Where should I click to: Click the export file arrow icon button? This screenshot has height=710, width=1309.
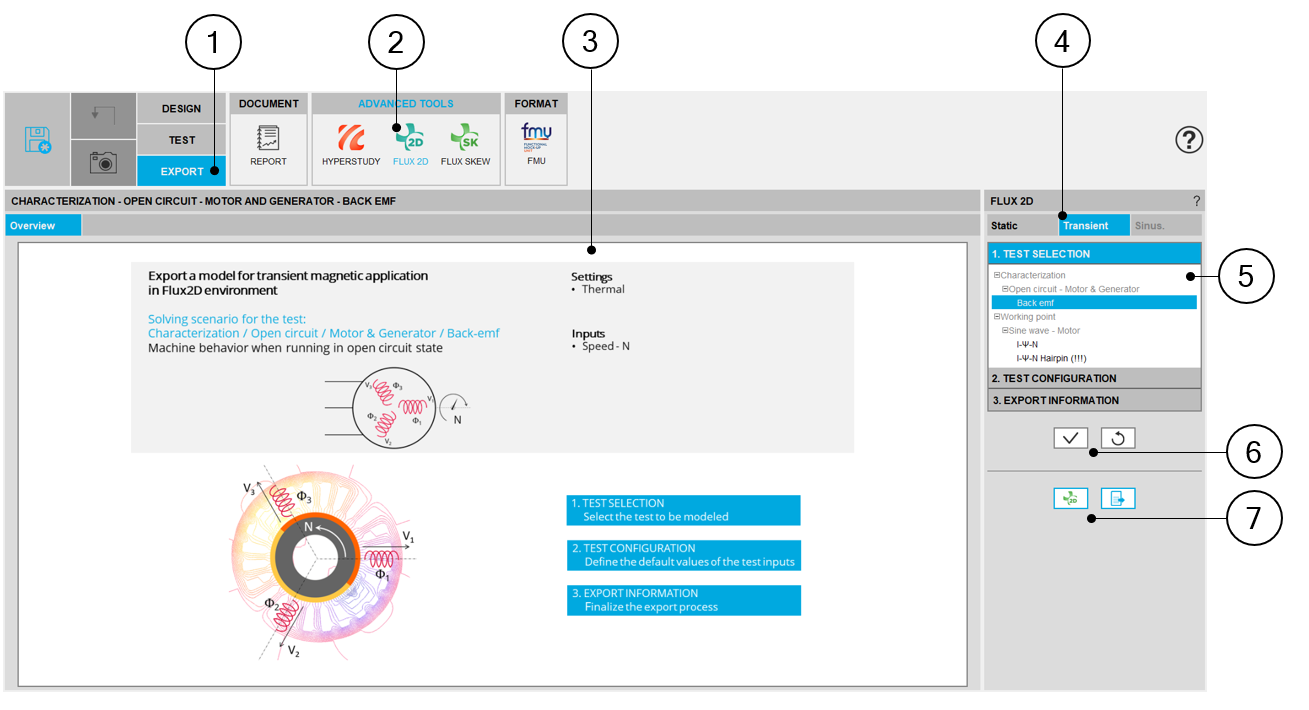point(1118,498)
